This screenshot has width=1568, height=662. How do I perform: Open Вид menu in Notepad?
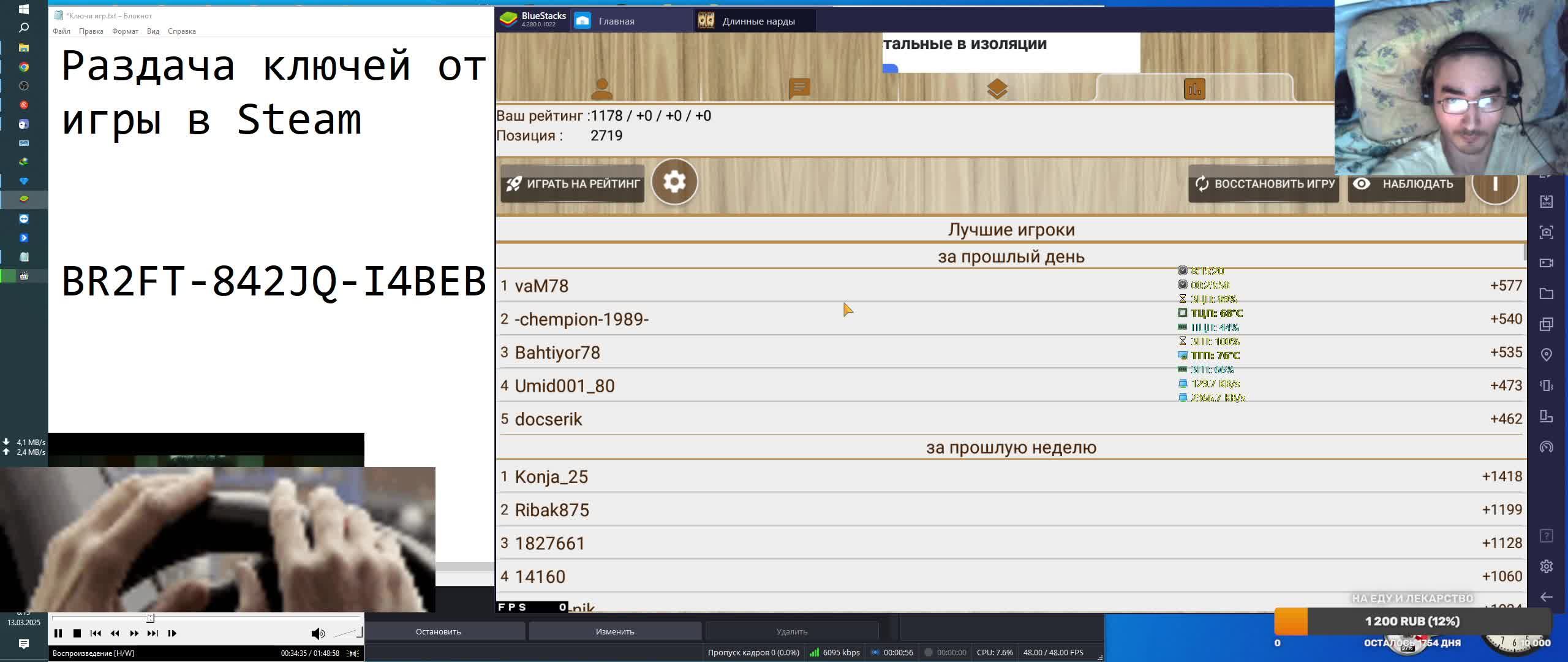coord(153,31)
